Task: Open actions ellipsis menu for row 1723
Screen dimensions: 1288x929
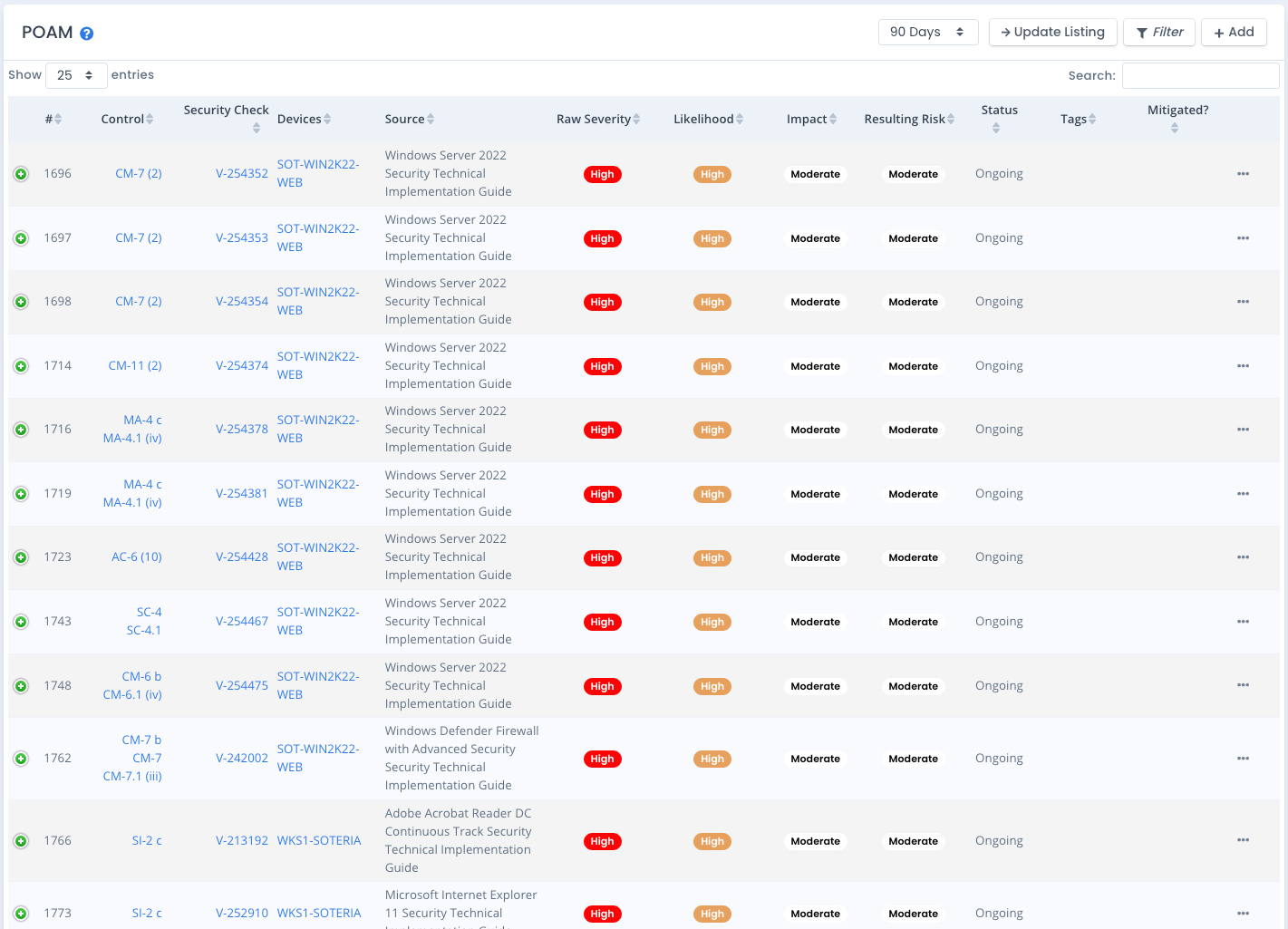Action: click(x=1243, y=557)
